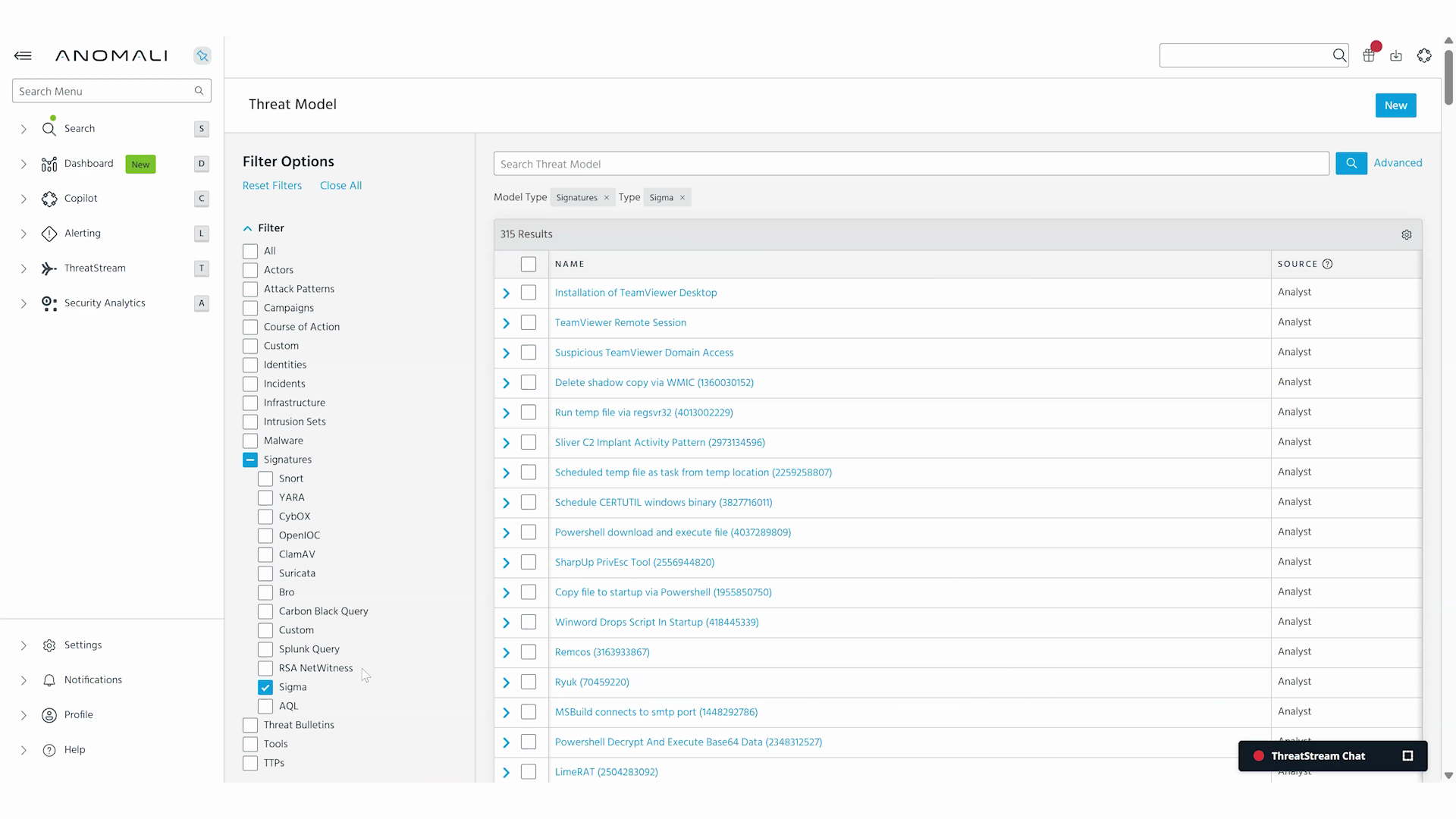Click the Reset Filters link
Viewport: 1456px width, 819px height.
[x=272, y=185]
